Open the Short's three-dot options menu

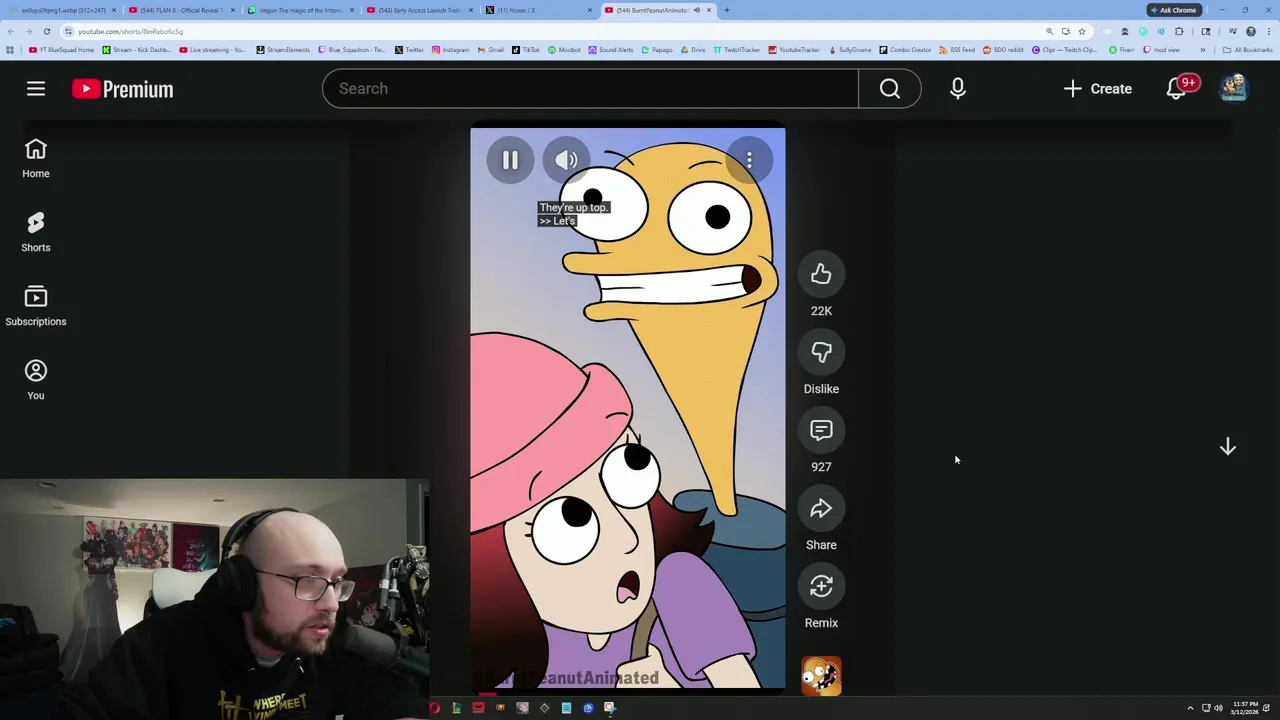click(x=749, y=160)
